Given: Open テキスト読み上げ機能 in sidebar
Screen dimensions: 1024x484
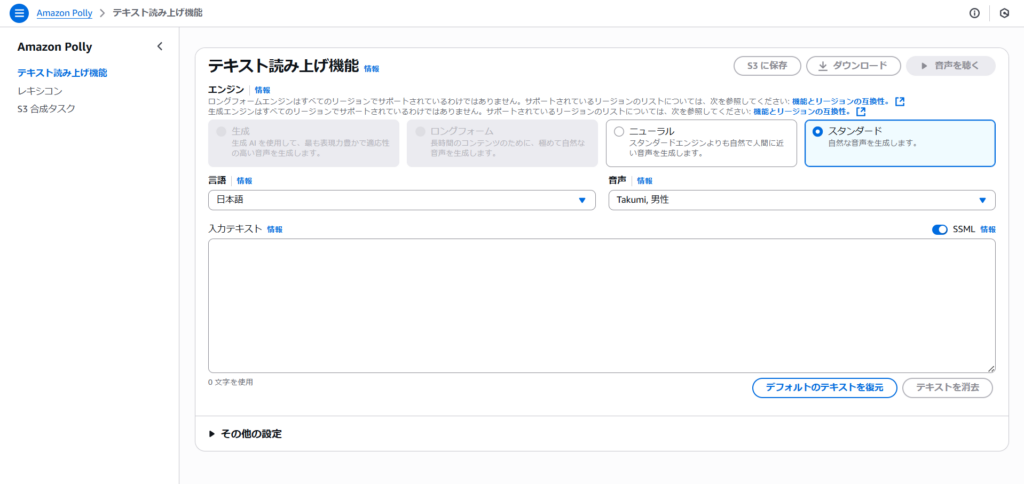Looking at the screenshot, I should [63, 73].
